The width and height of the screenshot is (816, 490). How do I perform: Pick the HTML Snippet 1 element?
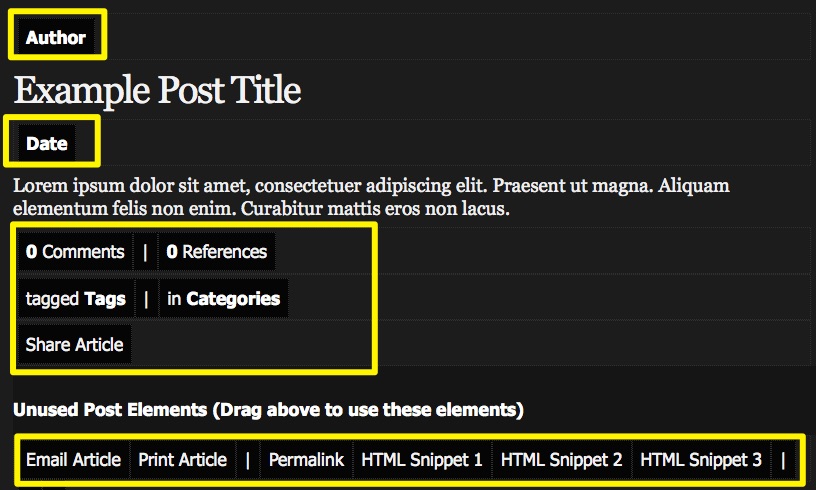[x=422, y=460]
